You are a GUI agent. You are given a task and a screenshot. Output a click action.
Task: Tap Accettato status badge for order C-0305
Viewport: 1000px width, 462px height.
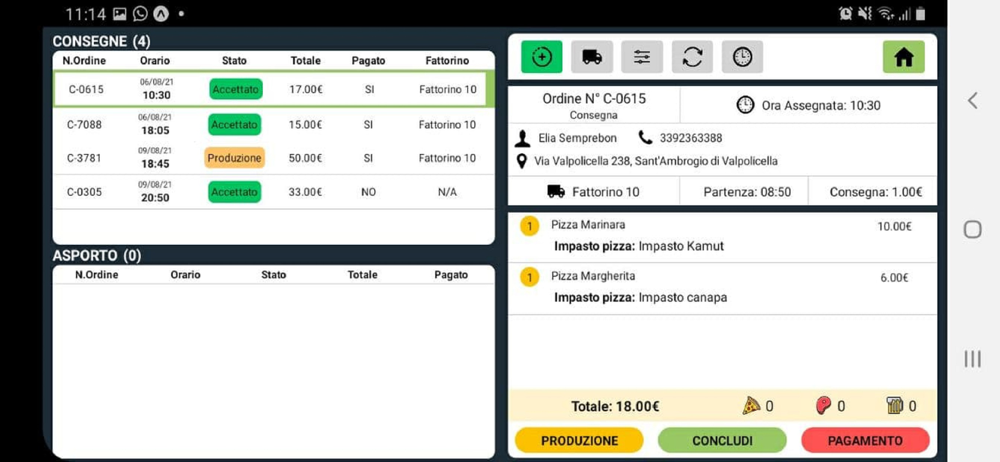[234, 192]
